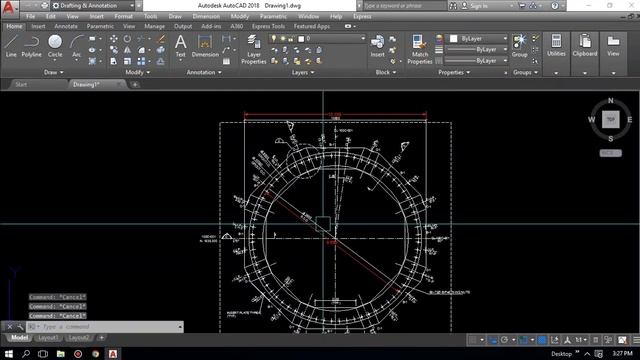Screen dimensions: 640x360
Task: Select the Dimension tool
Action: click(x=205, y=46)
